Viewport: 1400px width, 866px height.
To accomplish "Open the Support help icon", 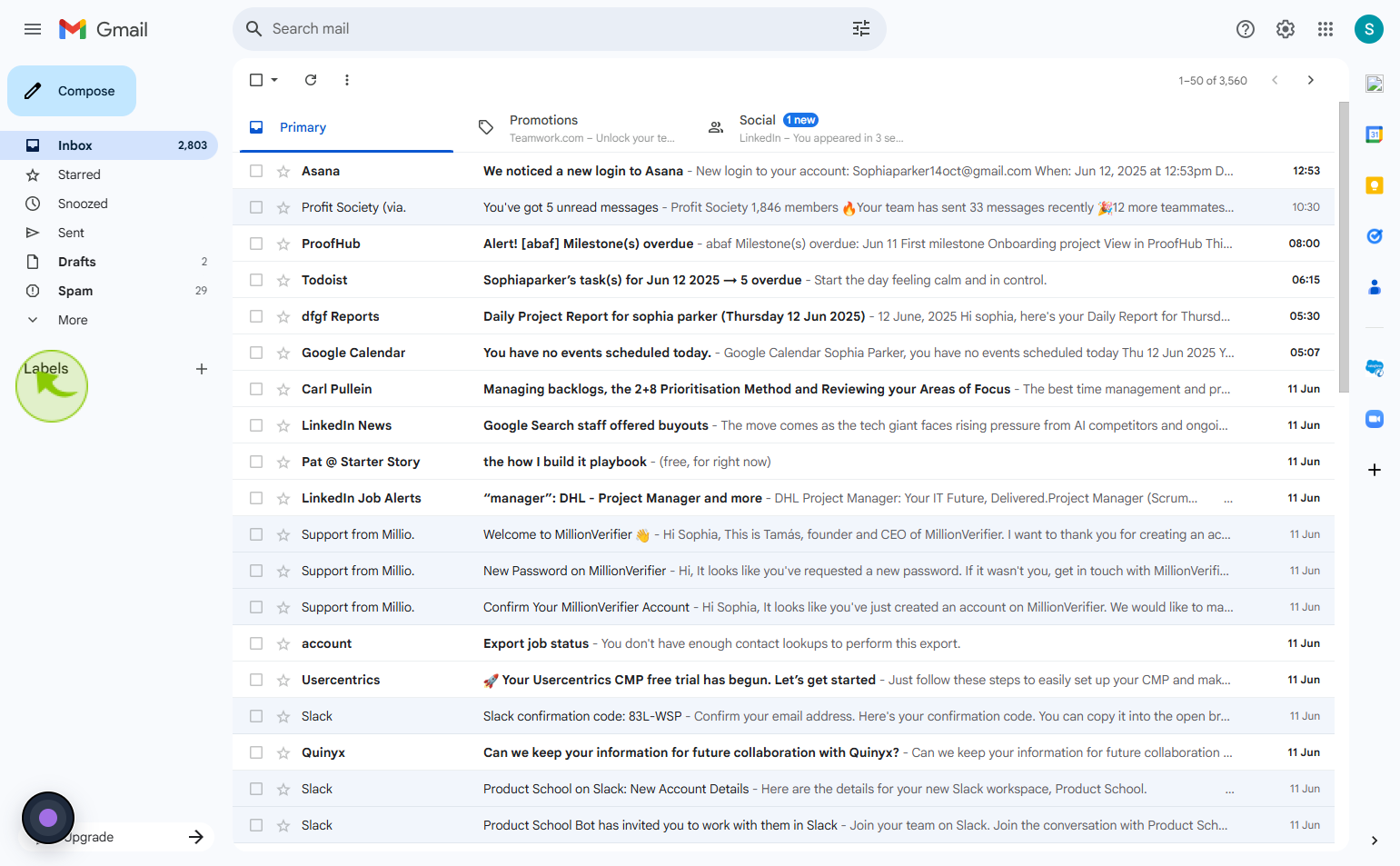I will [1246, 29].
